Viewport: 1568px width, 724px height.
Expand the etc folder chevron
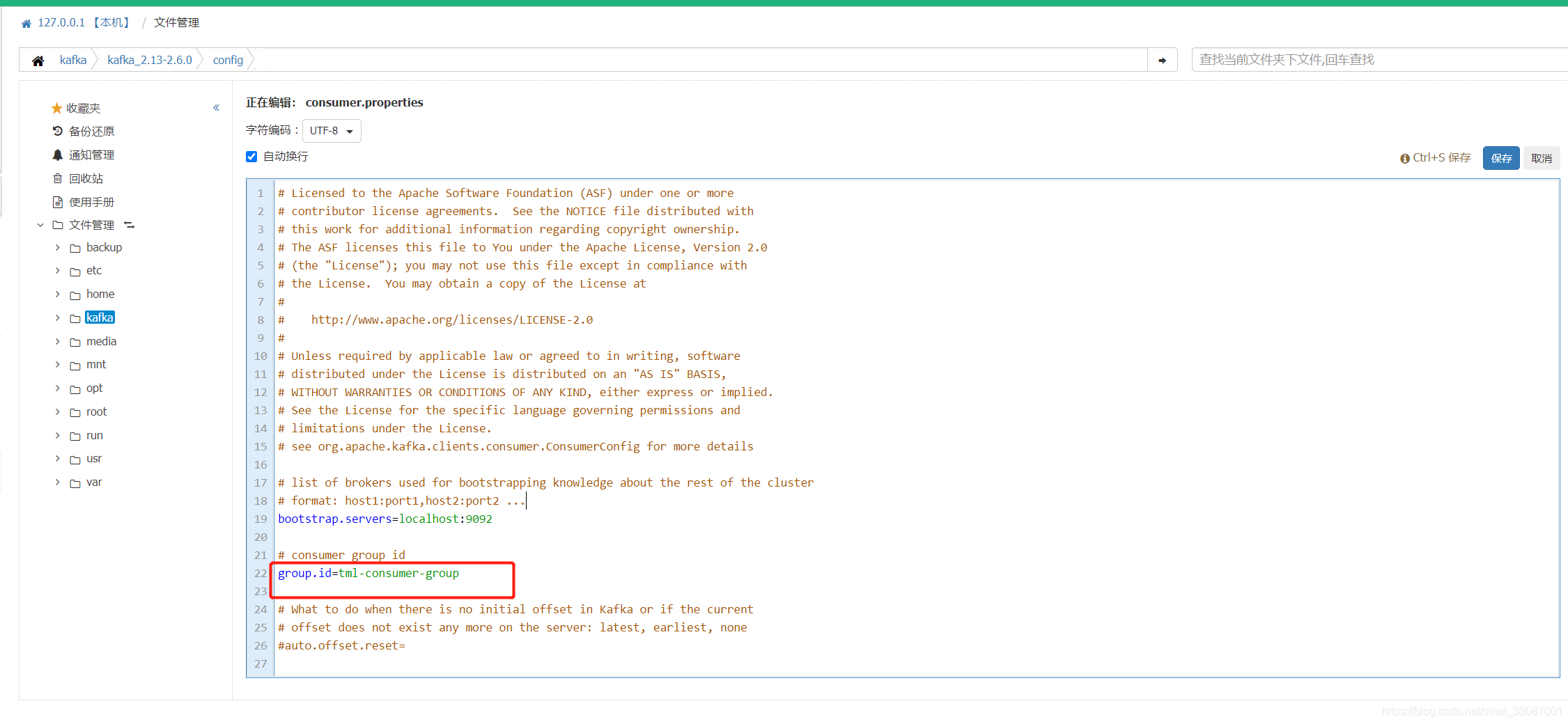pos(58,271)
